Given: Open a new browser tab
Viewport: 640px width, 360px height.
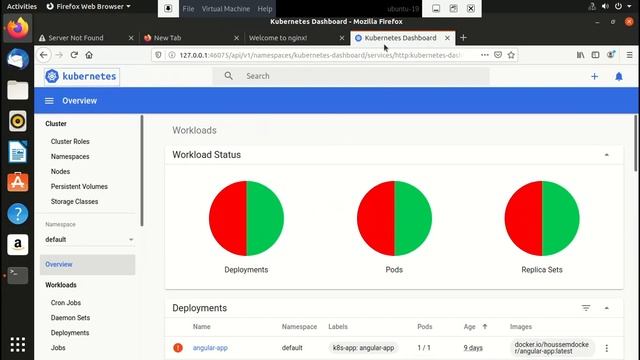Looking at the screenshot, I should point(463,38).
